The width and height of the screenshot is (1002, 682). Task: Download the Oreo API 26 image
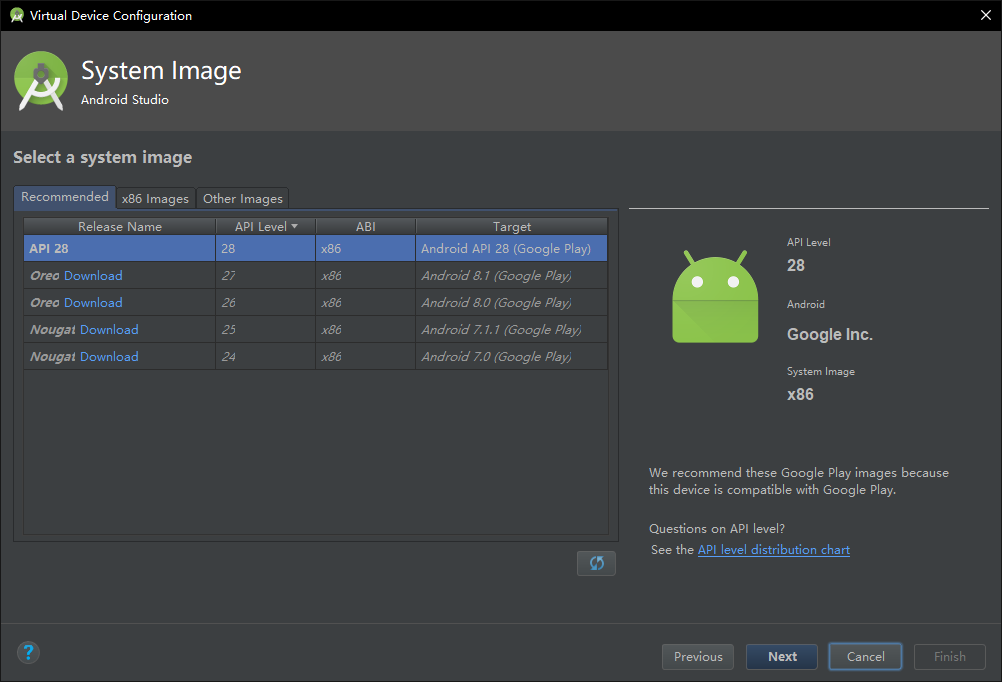coord(93,302)
